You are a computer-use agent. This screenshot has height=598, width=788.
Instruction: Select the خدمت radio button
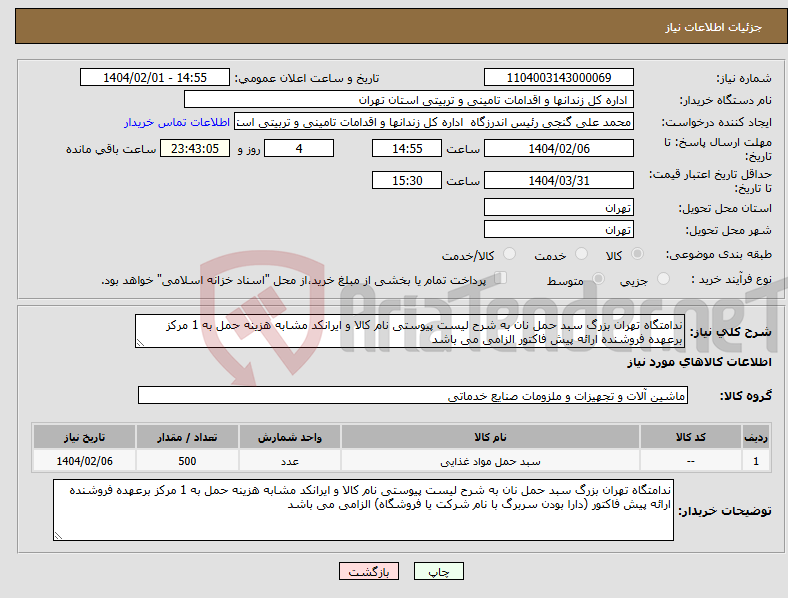tap(581, 254)
